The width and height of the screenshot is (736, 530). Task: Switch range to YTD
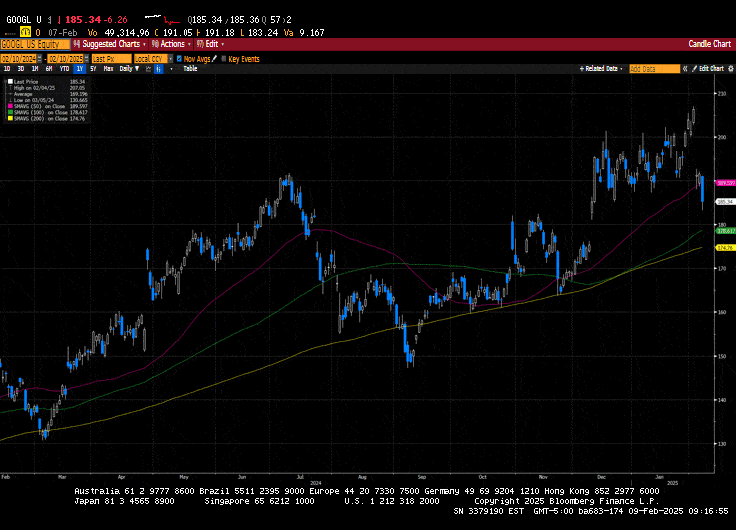[x=64, y=69]
